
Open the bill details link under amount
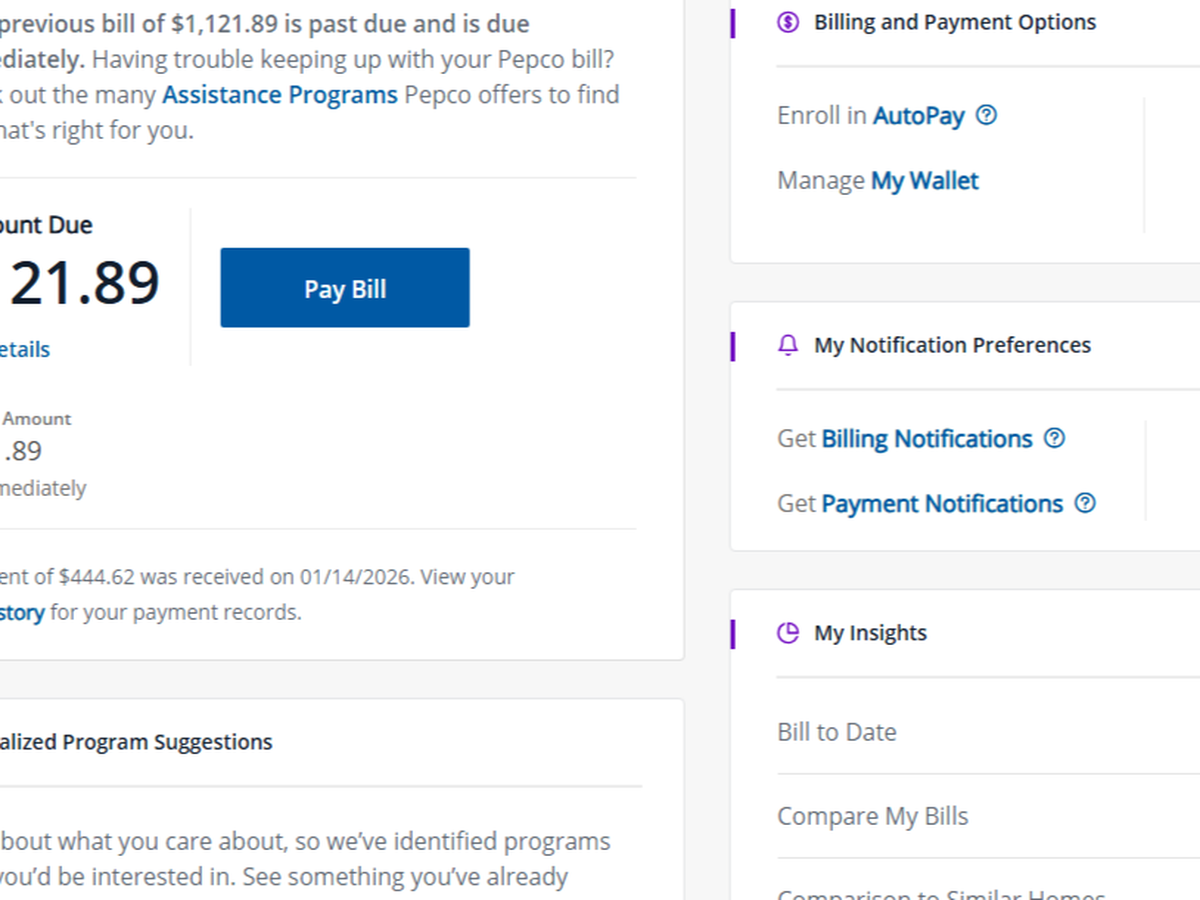24,349
